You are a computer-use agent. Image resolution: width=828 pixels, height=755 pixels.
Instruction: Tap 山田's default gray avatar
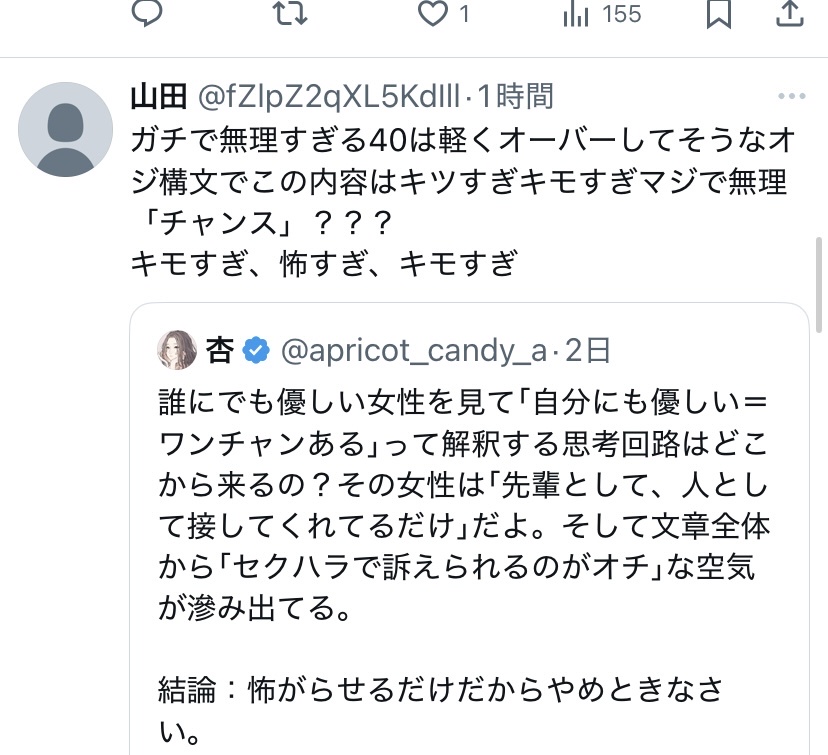(66, 130)
